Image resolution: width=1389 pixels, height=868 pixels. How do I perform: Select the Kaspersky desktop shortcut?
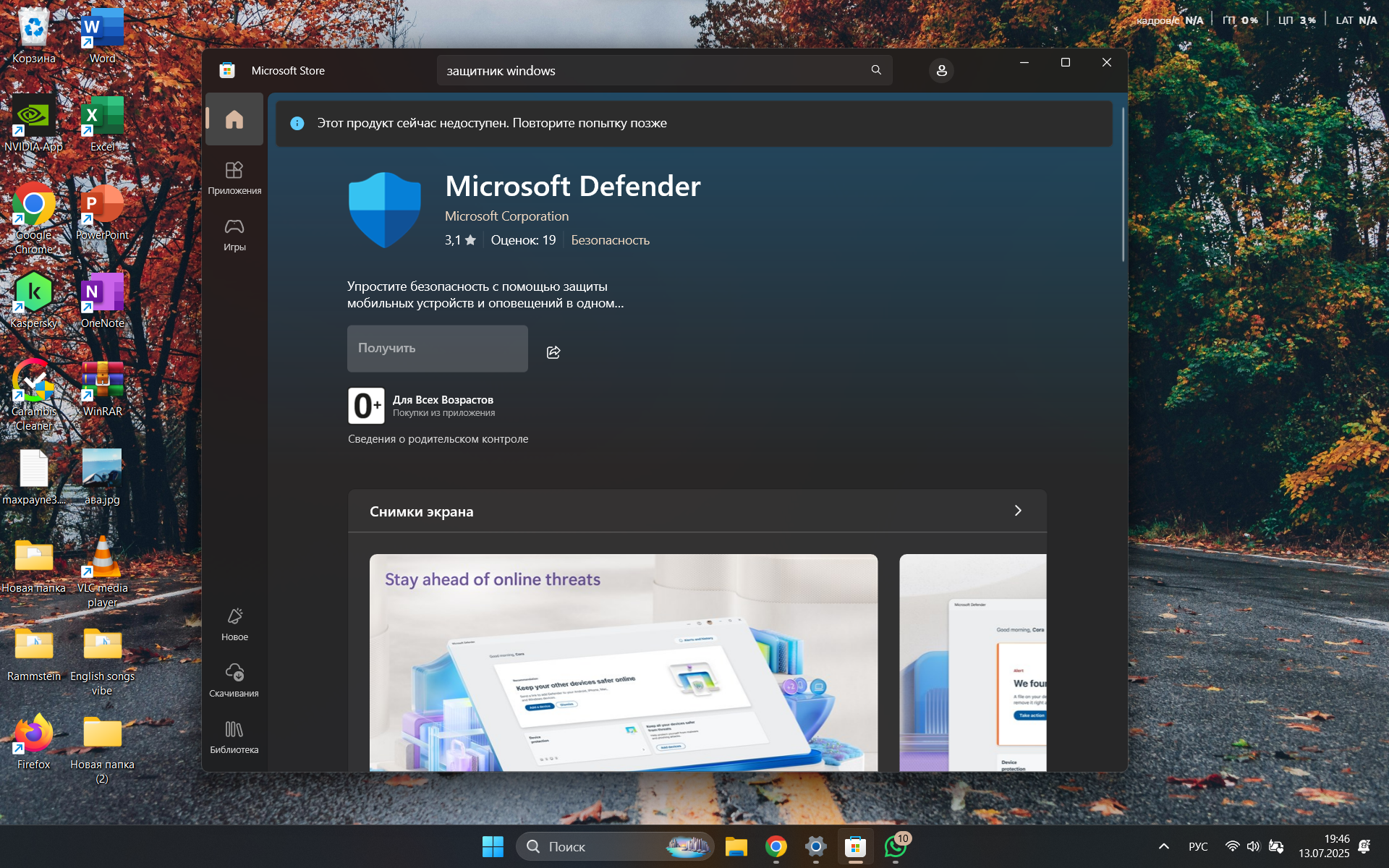tap(33, 301)
